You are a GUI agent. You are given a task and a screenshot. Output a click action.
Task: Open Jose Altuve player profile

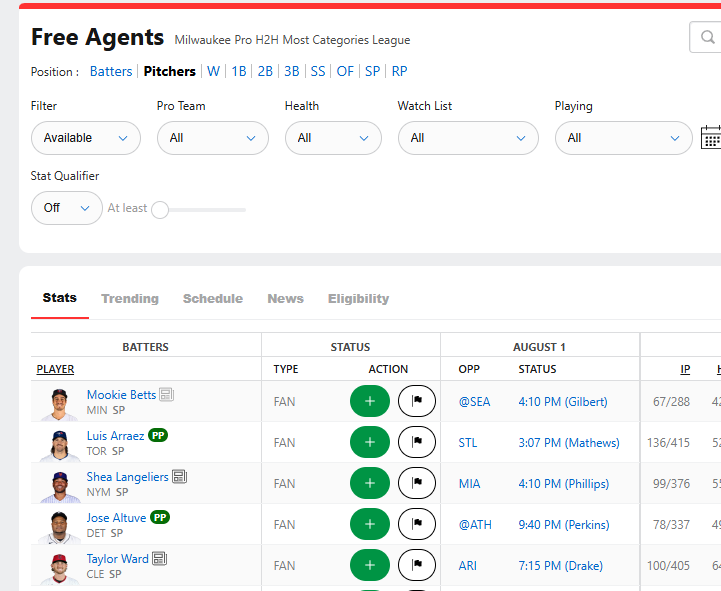116,517
